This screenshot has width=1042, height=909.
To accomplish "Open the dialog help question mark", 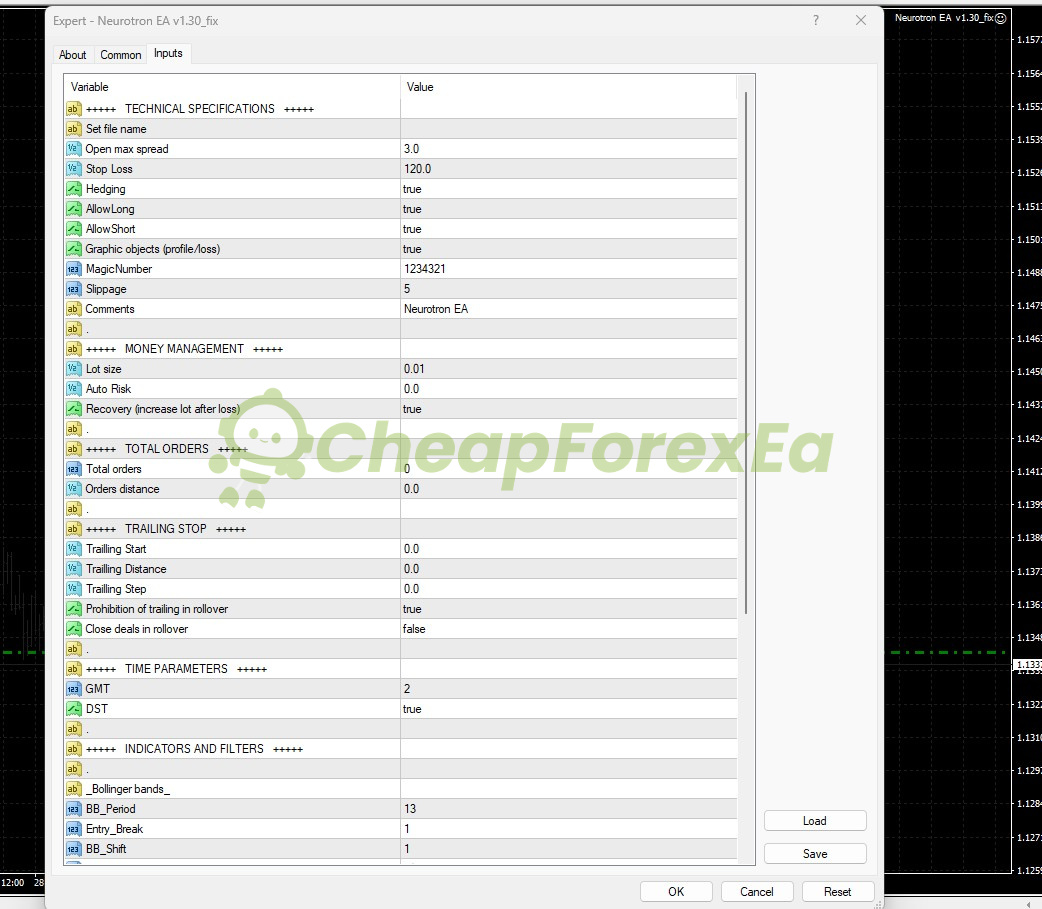I will point(816,21).
